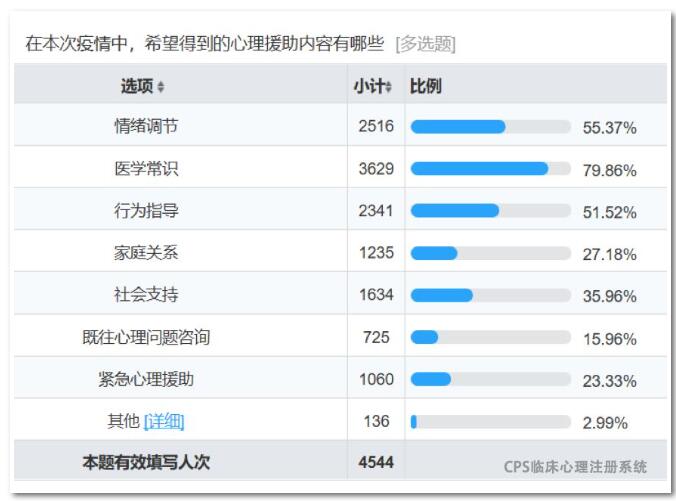The width and height of the screenshot is (676, 501).
Task: Click the 4544 total count
Action: coord(376,462)
